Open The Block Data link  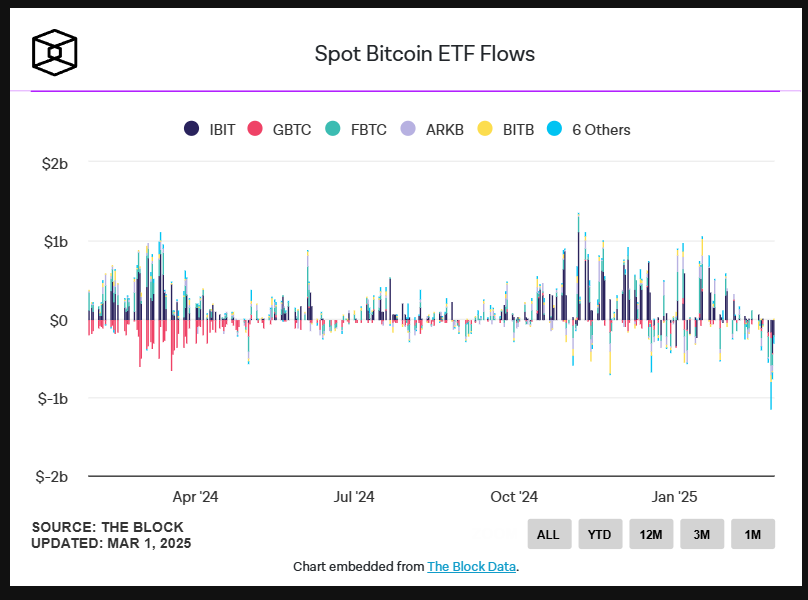tap(471, 566)
